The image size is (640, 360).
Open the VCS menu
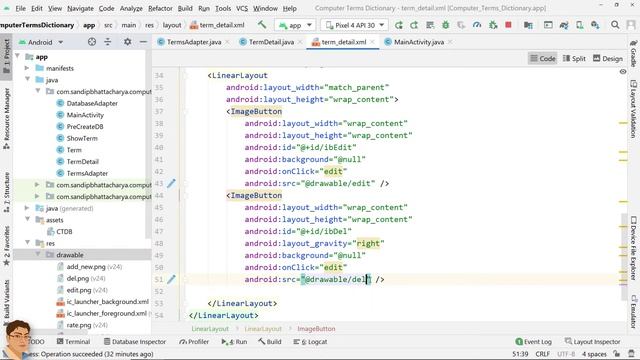pyautogui.click(x=242, y=8)
